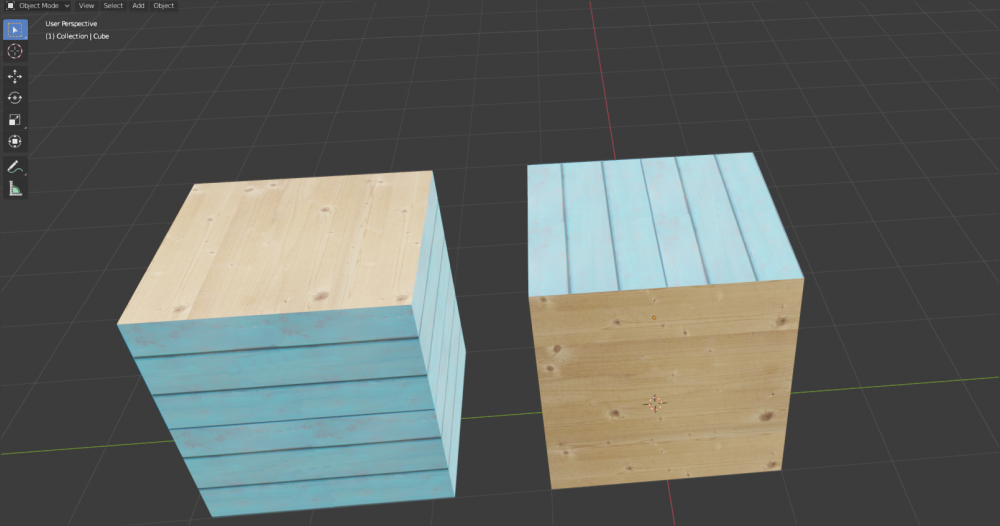1000x526 pixels.
Task: Open the Object Mode dropdown
Action: pyautogui.click(x=38, y=6)
